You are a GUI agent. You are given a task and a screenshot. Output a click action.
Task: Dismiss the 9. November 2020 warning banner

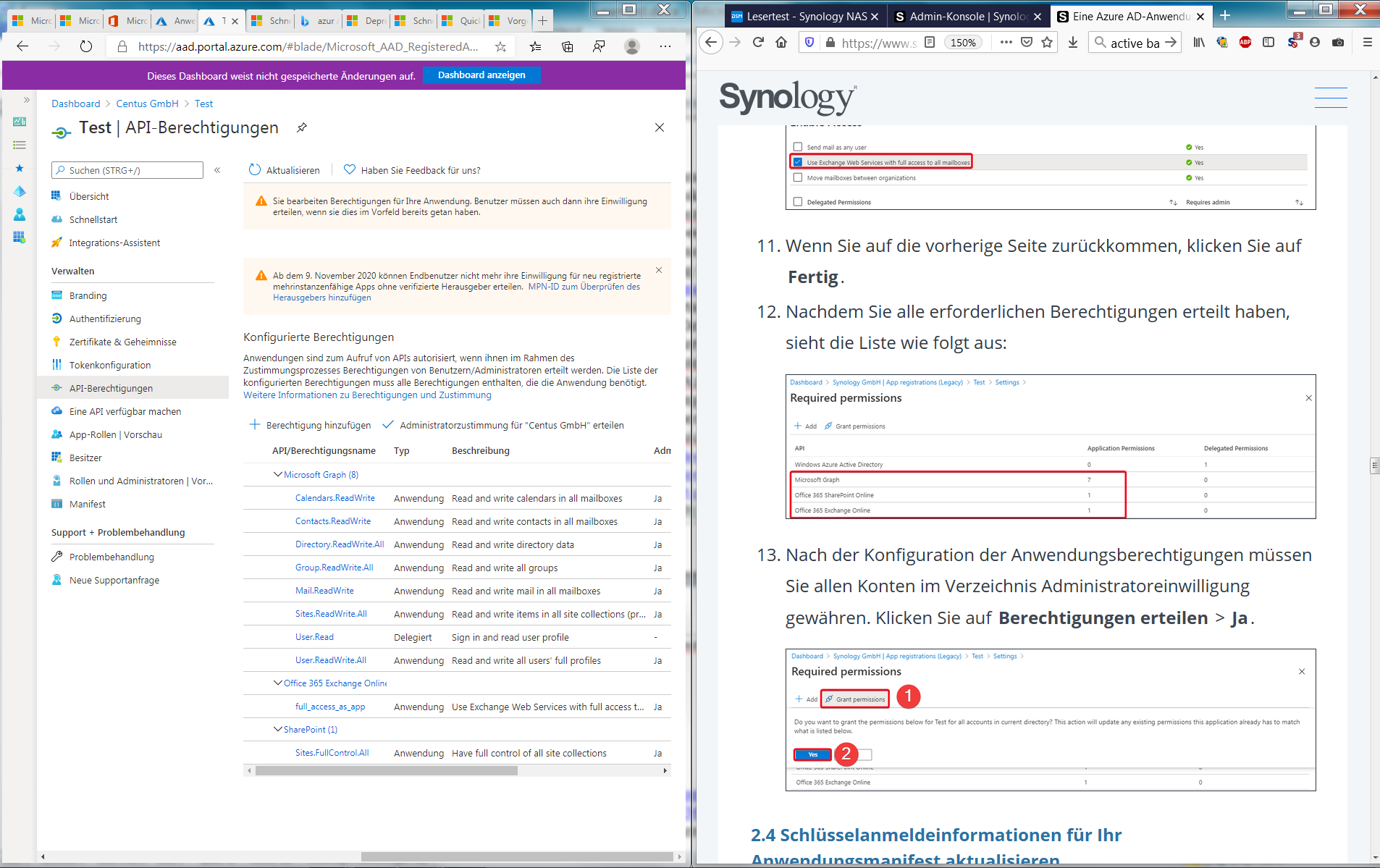(659, 270)
